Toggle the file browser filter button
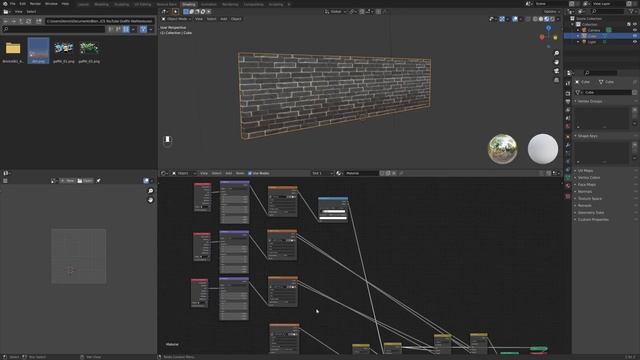This screenshot has width=640, height=360. (x=143, y=29)
